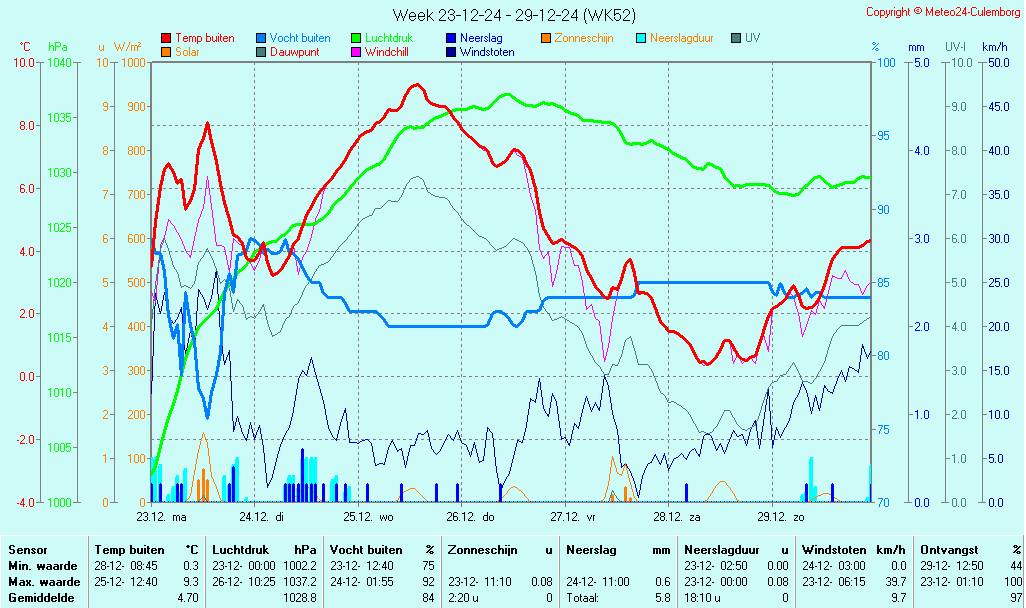Select the Zonneschijn legend label
The width and height of the screenshot is (1026, 608).
[x=584, y=38]
